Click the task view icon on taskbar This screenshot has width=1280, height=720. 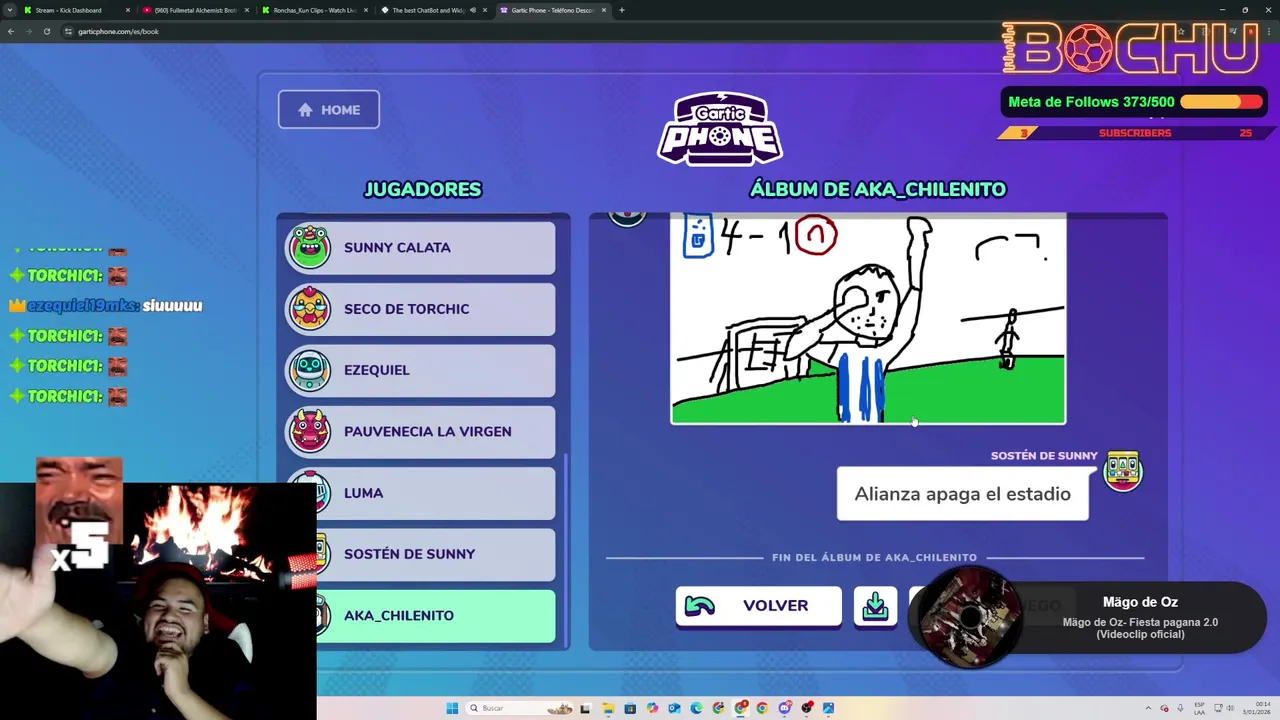pos(585,708)
